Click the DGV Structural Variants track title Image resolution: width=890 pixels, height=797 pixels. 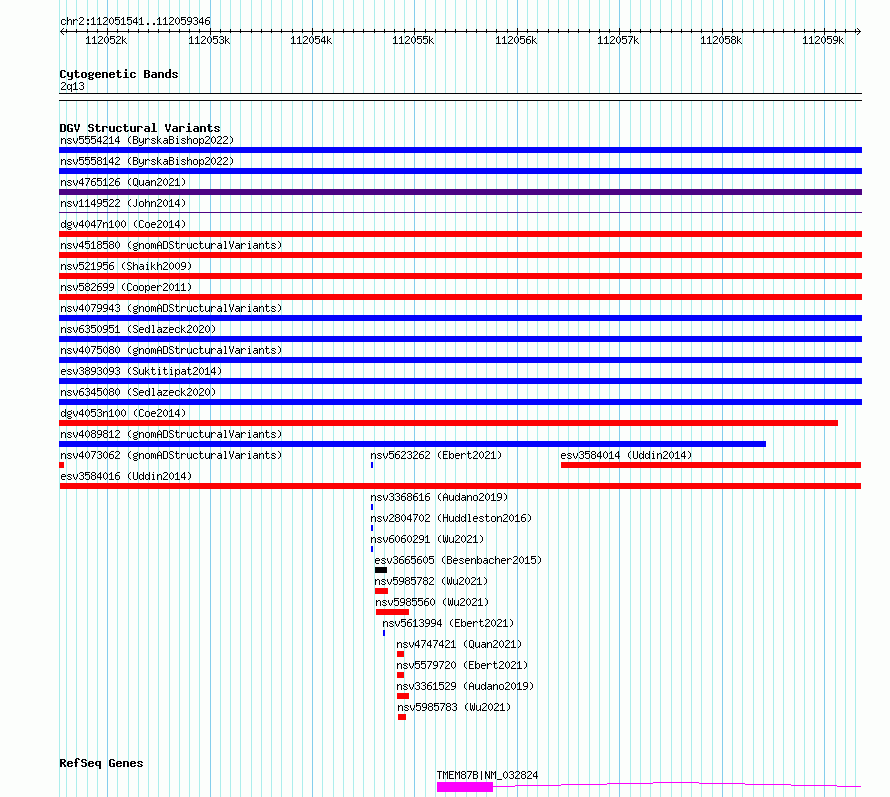140,128
